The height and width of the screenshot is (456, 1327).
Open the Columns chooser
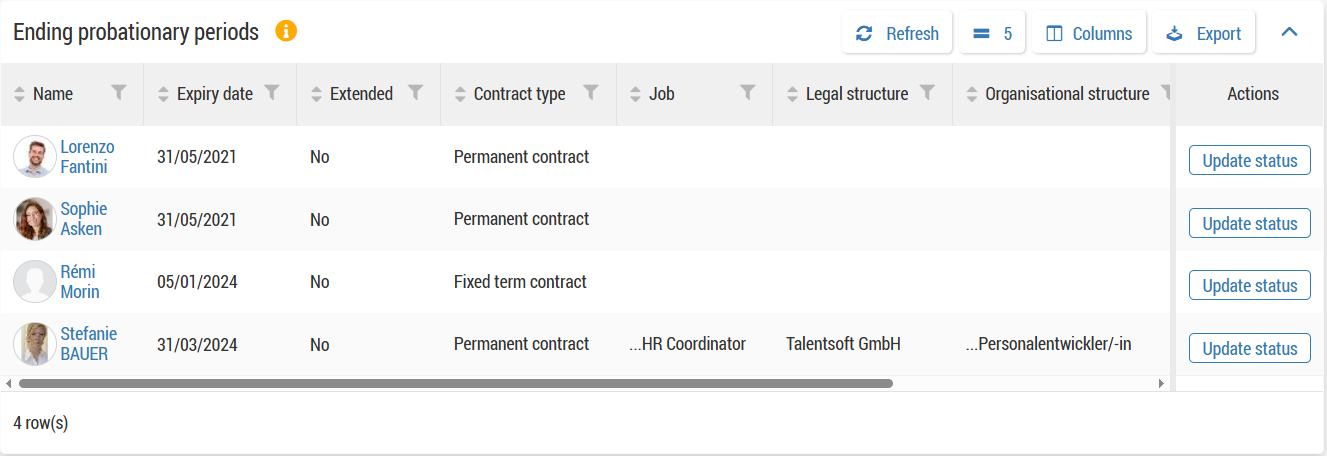pos(1088,33)
